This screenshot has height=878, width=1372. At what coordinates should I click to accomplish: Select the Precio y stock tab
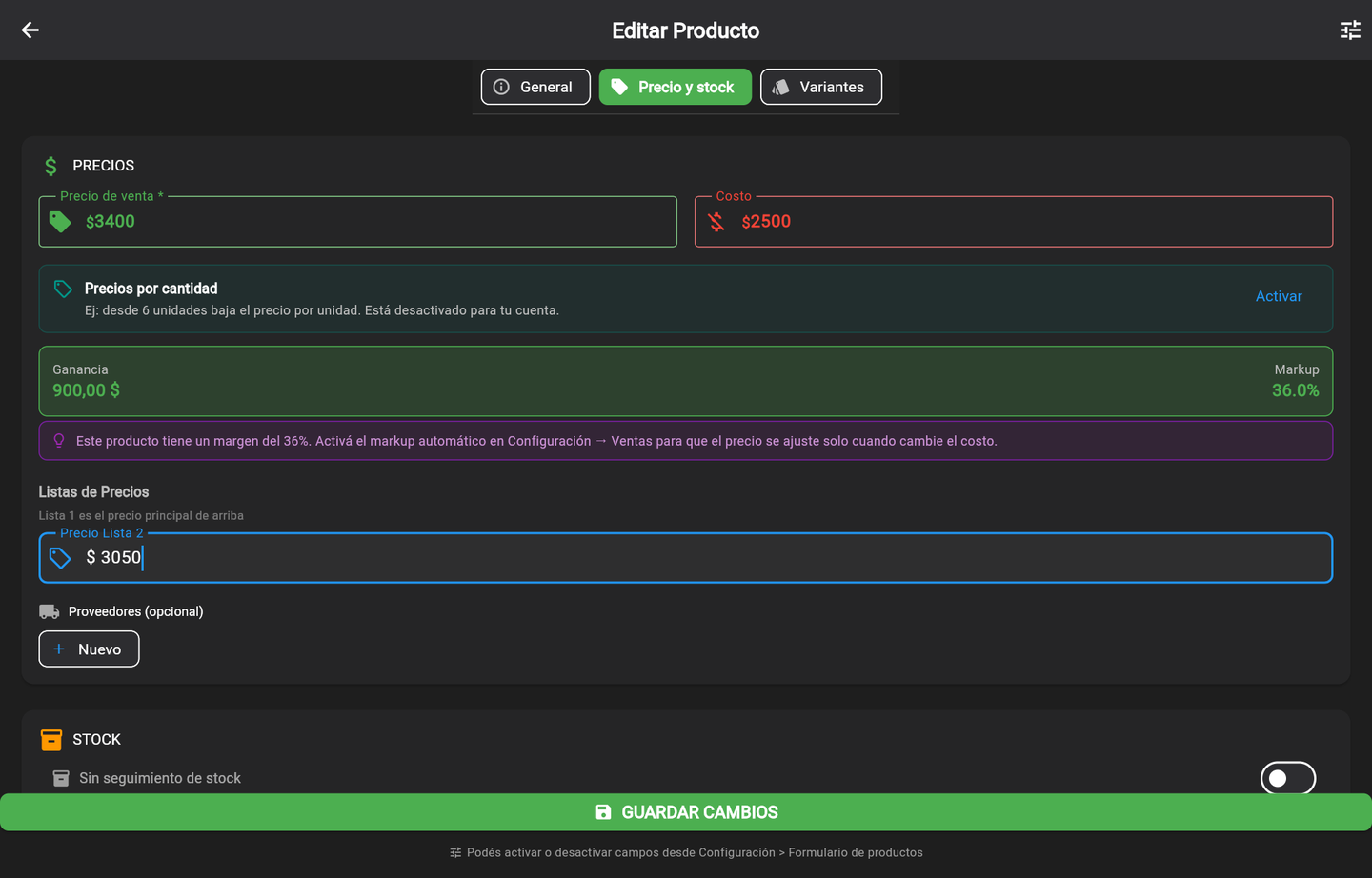[x=676, y=87]
